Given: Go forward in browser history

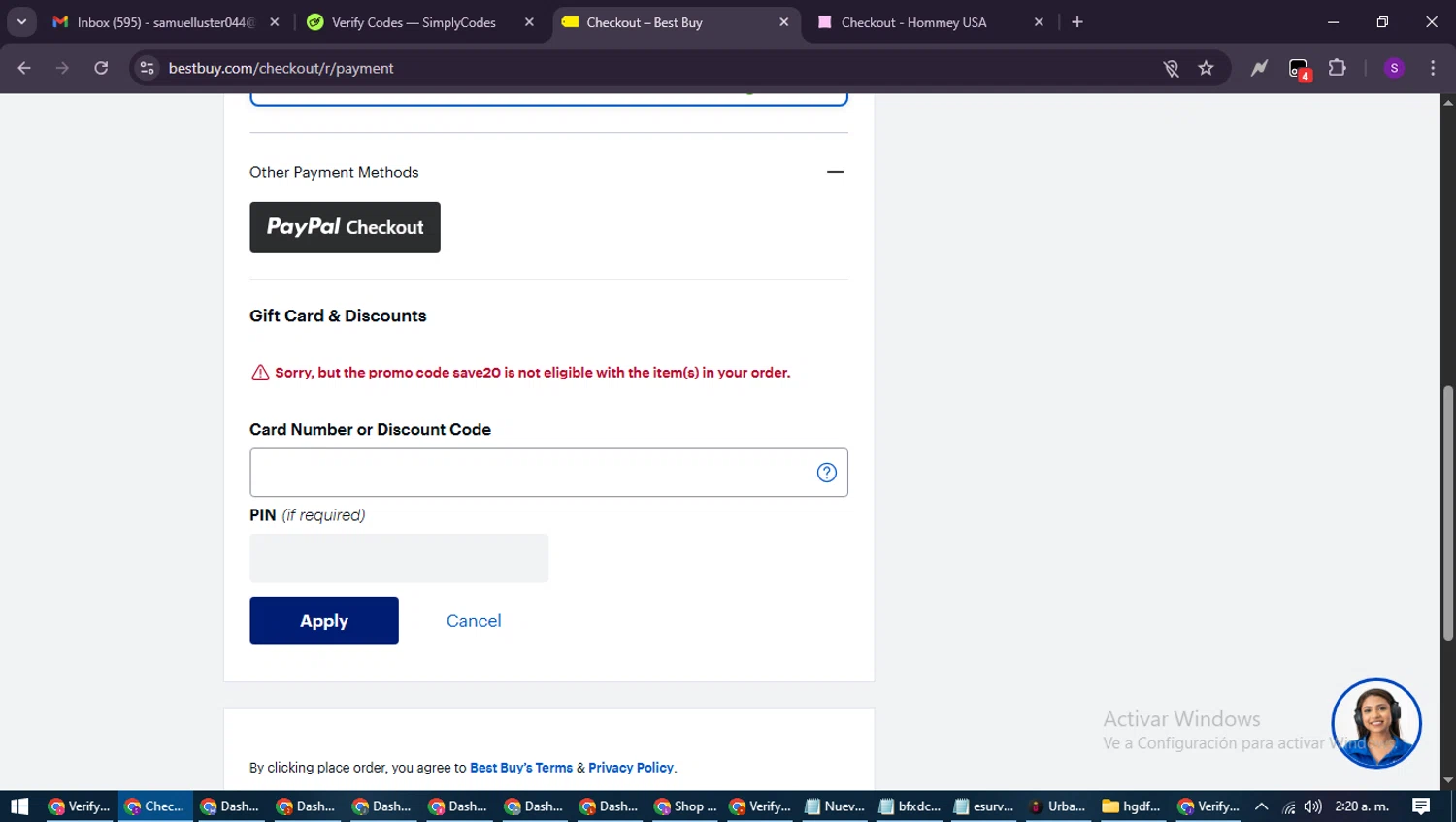Looking at the screenshot, I should click(62, 68).
